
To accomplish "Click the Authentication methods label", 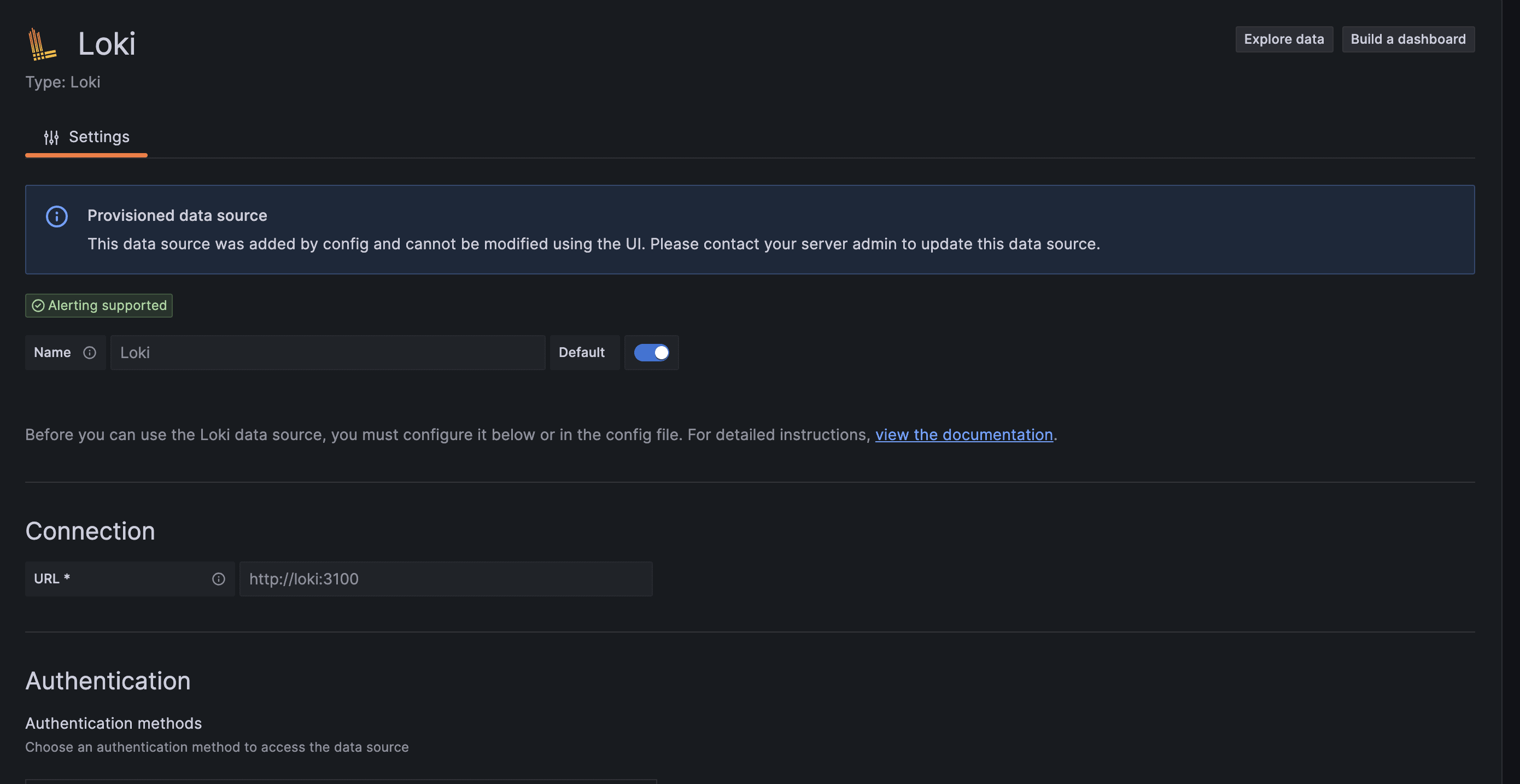I will [113, 723].
